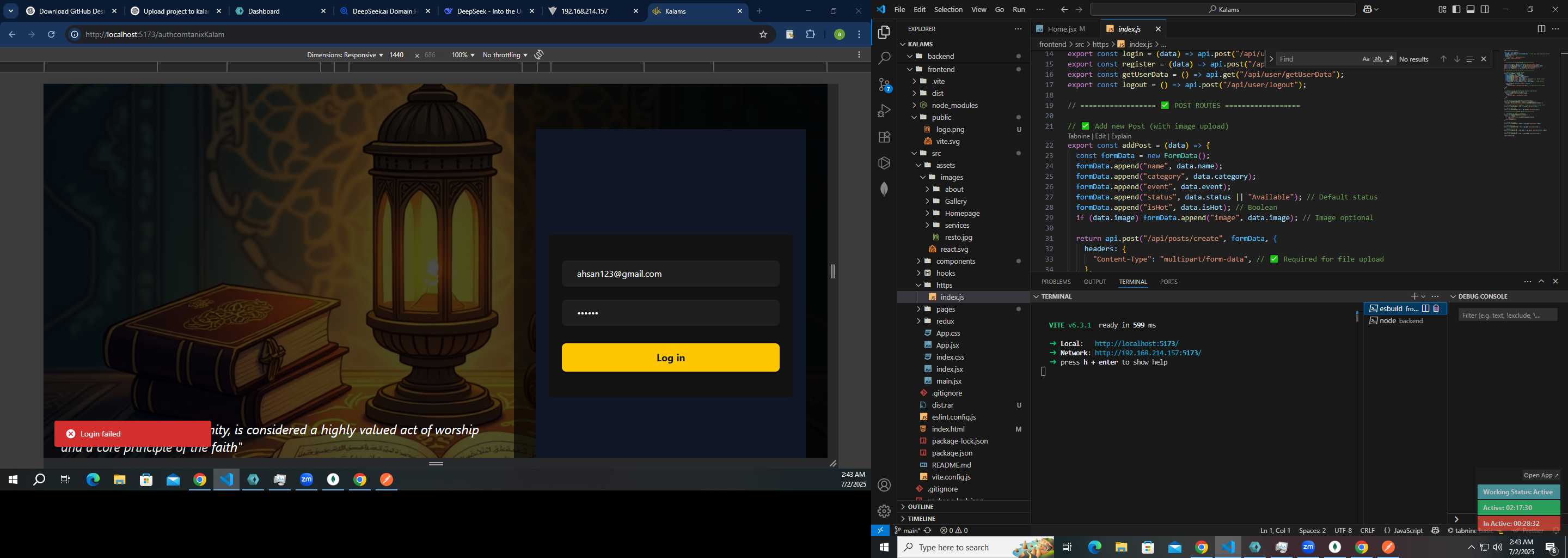
Task: Open the Accounts icon in the activity bar
Action: tap(884, 486)
